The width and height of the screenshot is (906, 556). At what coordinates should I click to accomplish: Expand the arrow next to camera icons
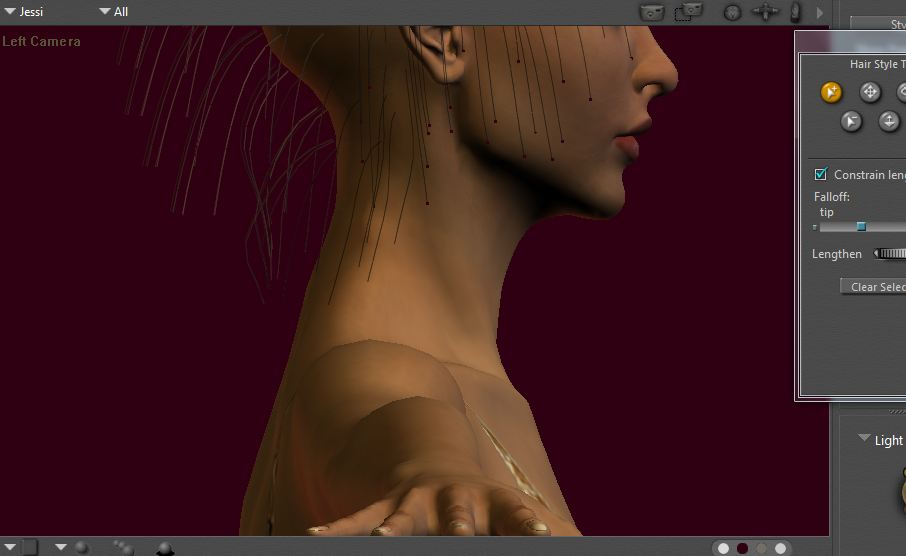(820, 13)
